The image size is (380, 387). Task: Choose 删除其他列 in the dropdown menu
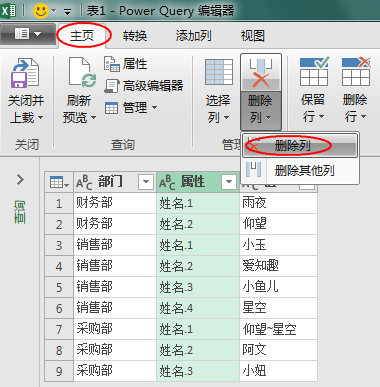click(300, 170)
